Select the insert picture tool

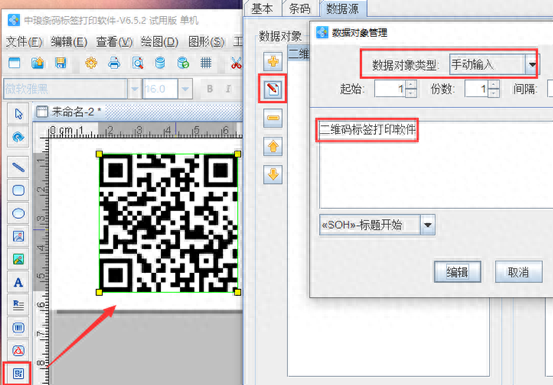[18, 236]
